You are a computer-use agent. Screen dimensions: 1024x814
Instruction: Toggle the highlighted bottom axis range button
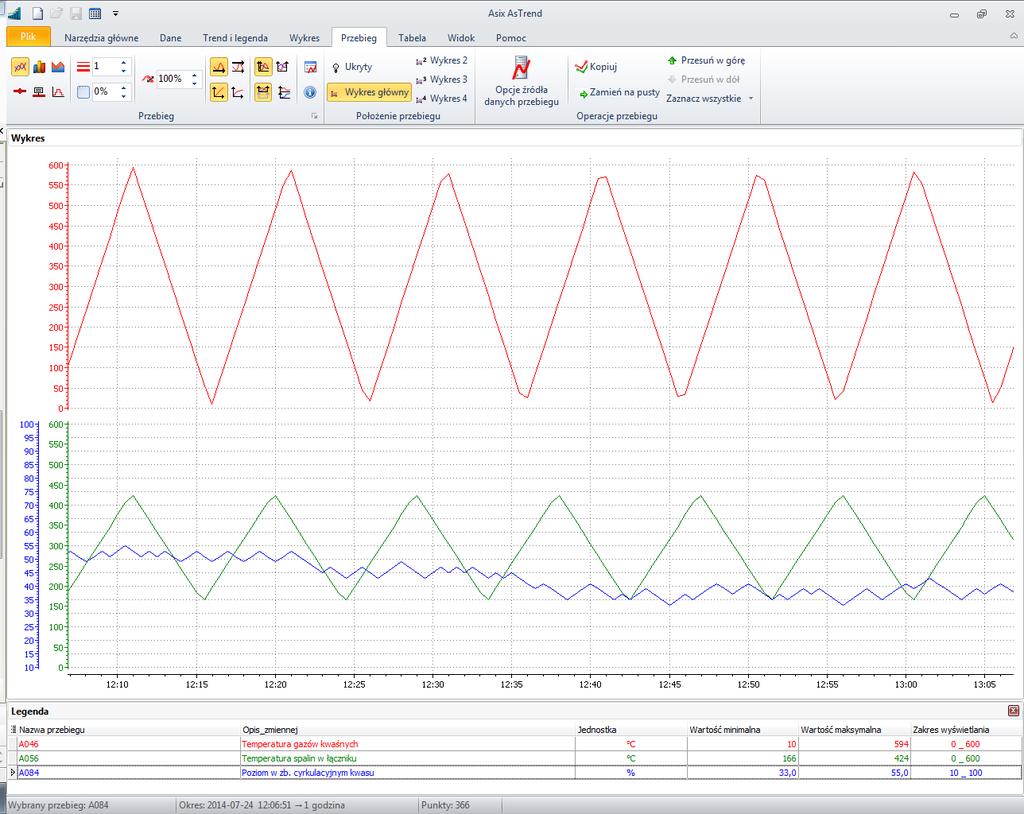point(263,92)
